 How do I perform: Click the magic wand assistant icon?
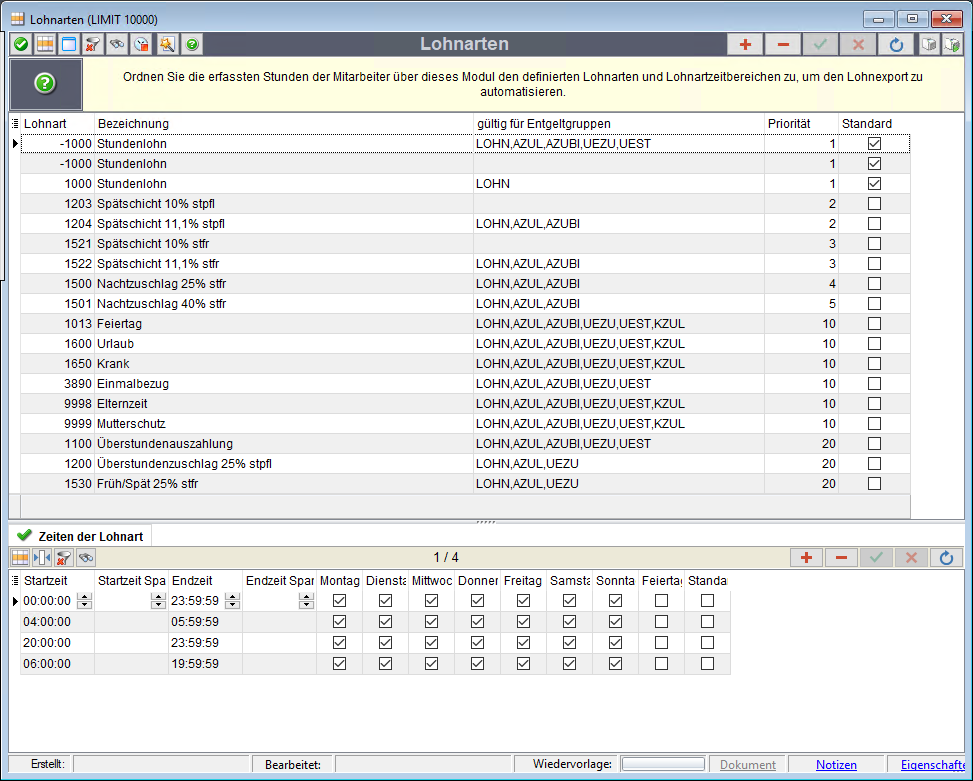coord(166,45)
